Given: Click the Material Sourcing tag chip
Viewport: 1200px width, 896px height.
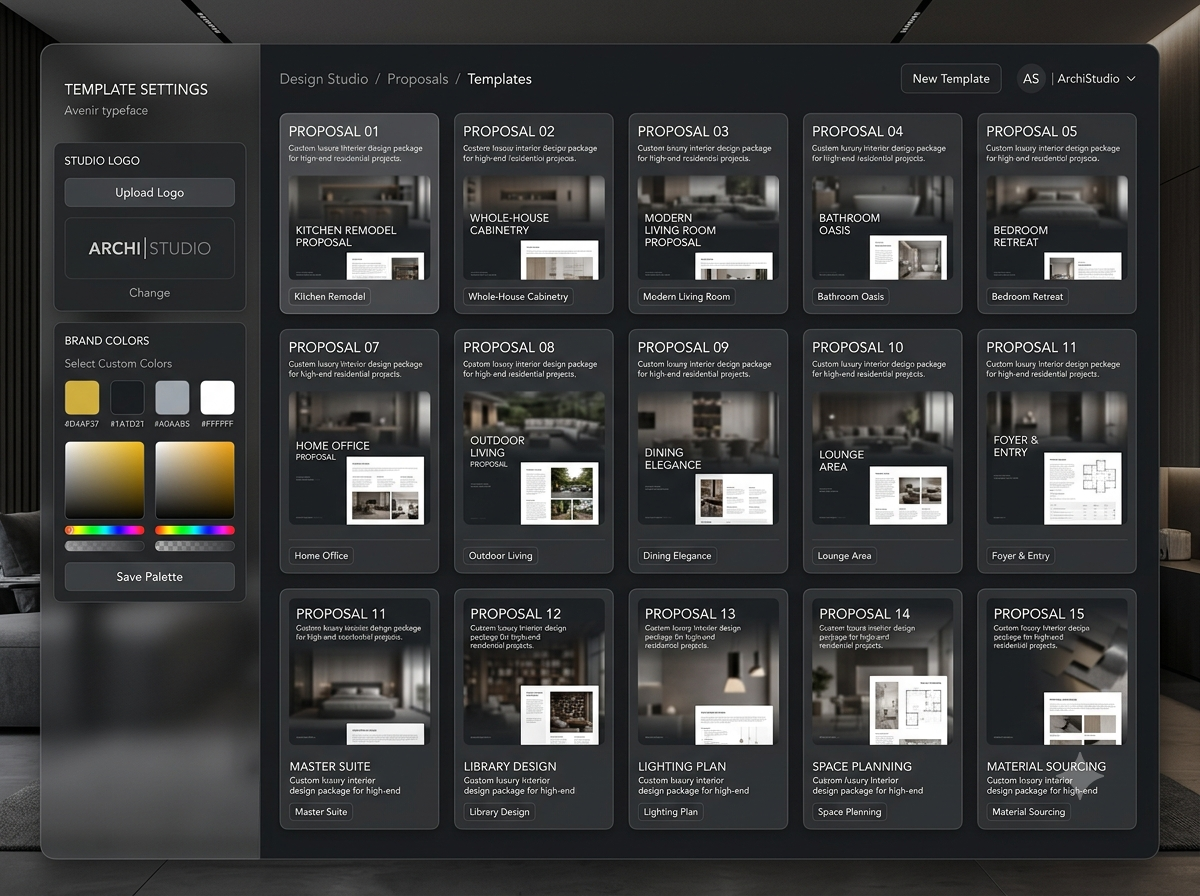Looking at the screenshot, I should 1029,812.
